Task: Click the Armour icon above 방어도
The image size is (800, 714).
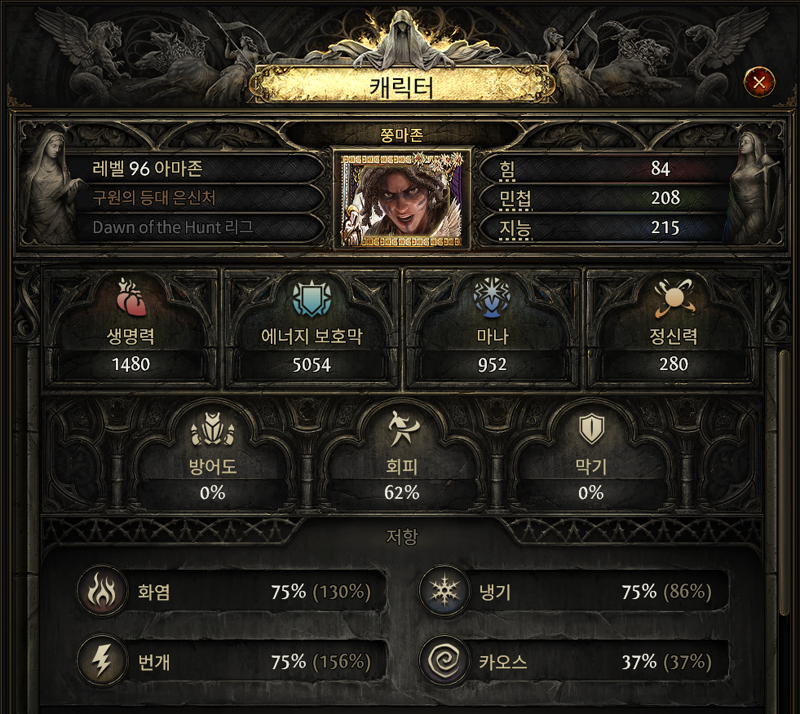Action: click(x=212, y=429)
